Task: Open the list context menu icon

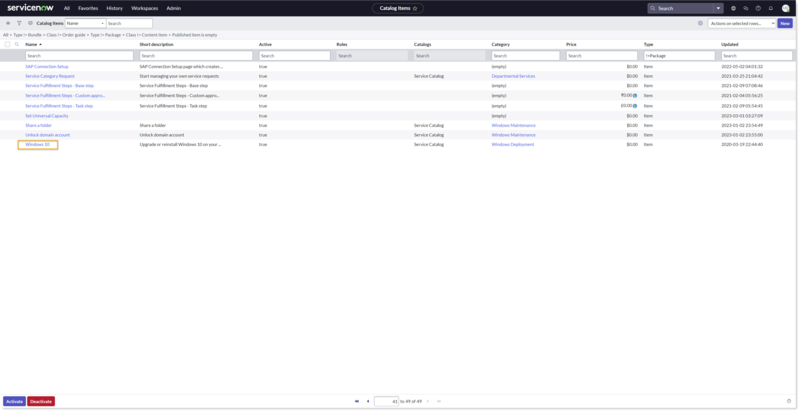Action: (8, 23)
